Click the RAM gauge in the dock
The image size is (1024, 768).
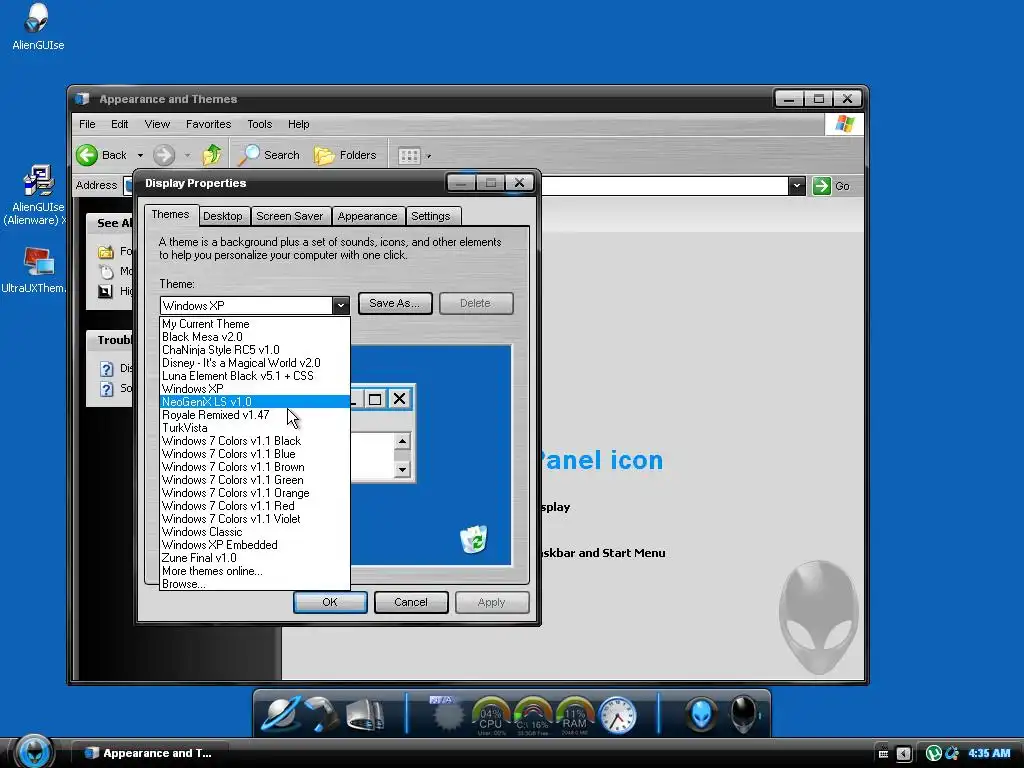coord(574,716)
